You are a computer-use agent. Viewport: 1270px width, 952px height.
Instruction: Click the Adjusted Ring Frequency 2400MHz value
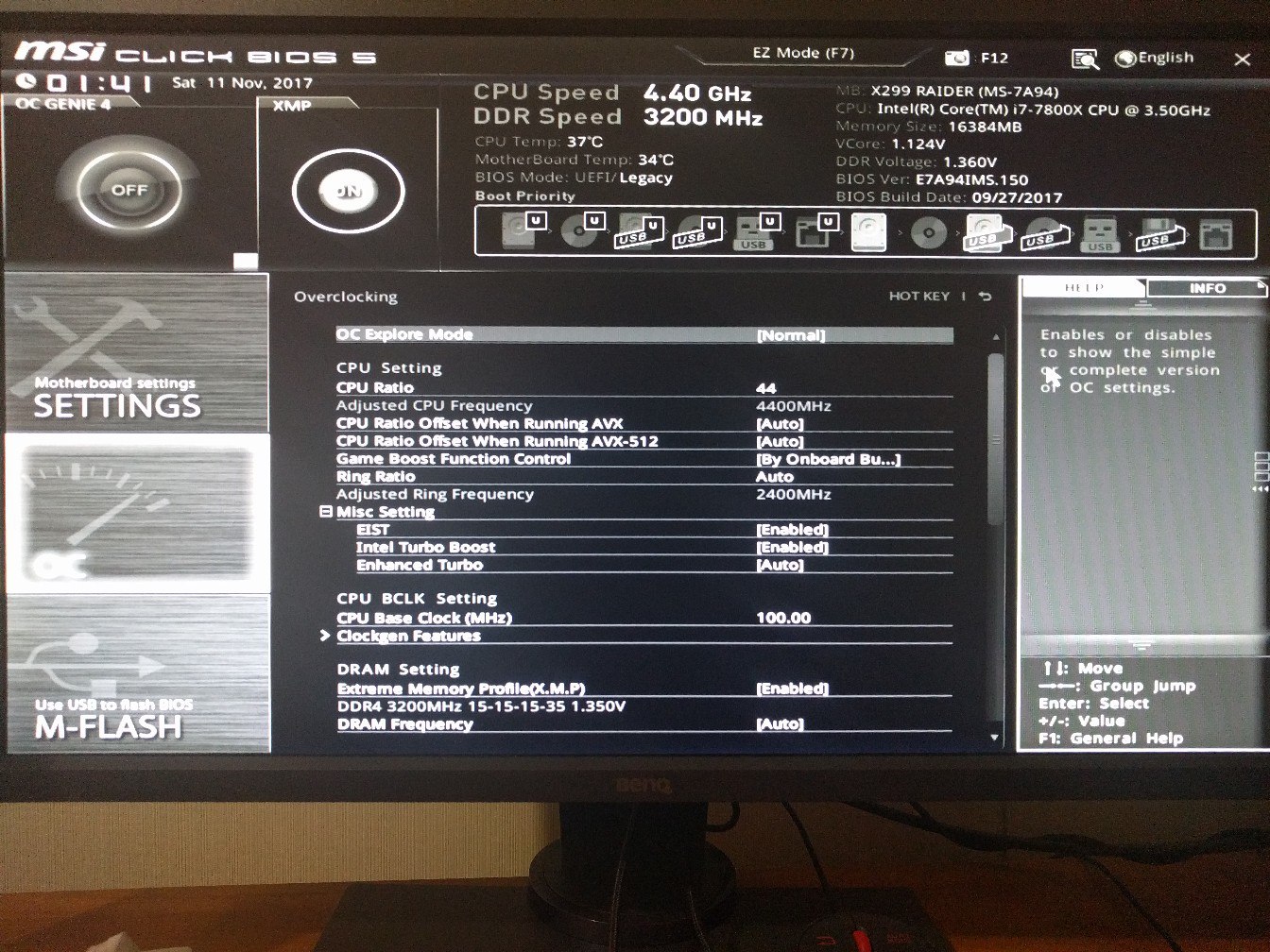pos(794,495)
